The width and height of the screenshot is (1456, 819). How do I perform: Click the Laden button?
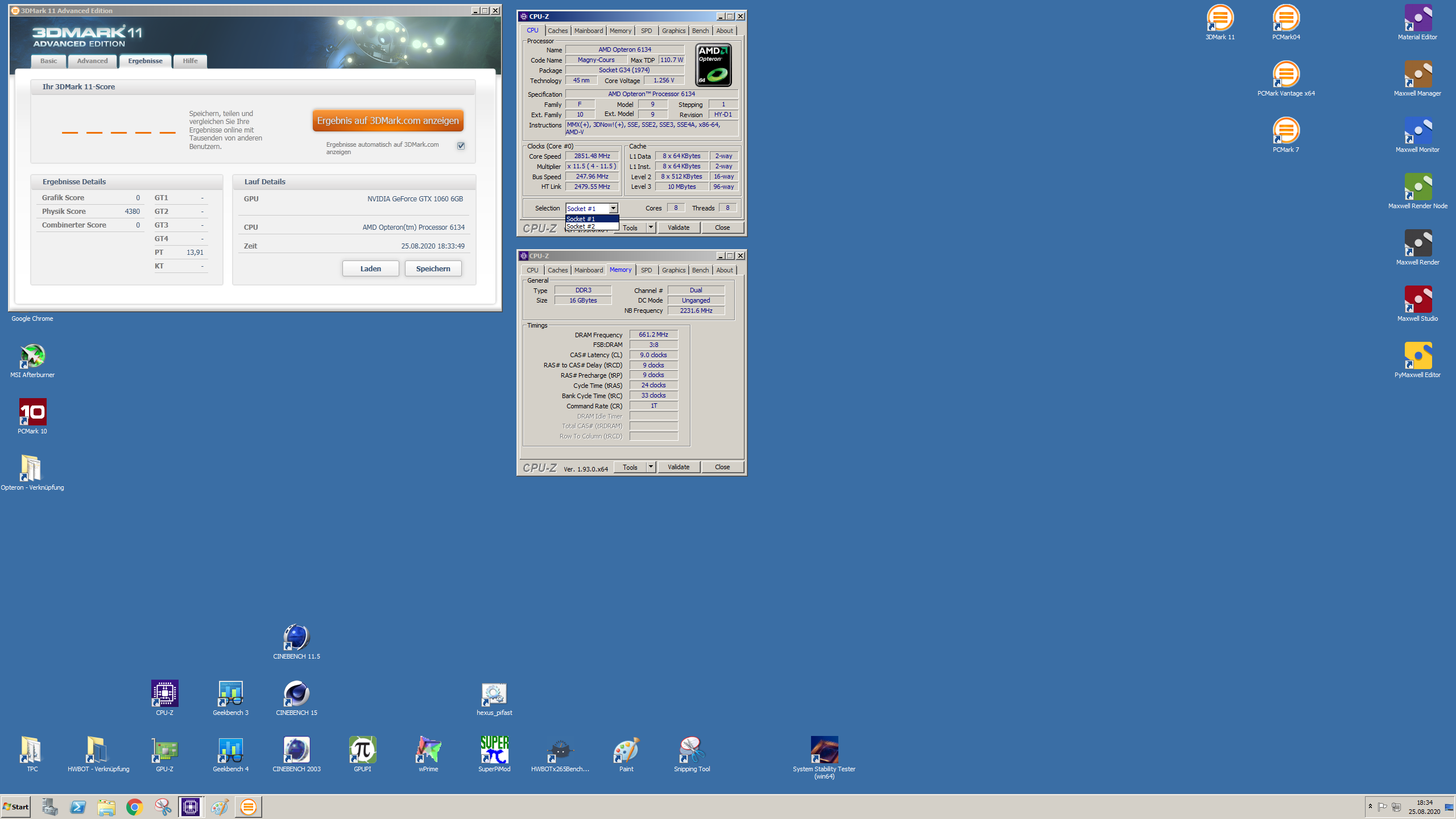371,268
